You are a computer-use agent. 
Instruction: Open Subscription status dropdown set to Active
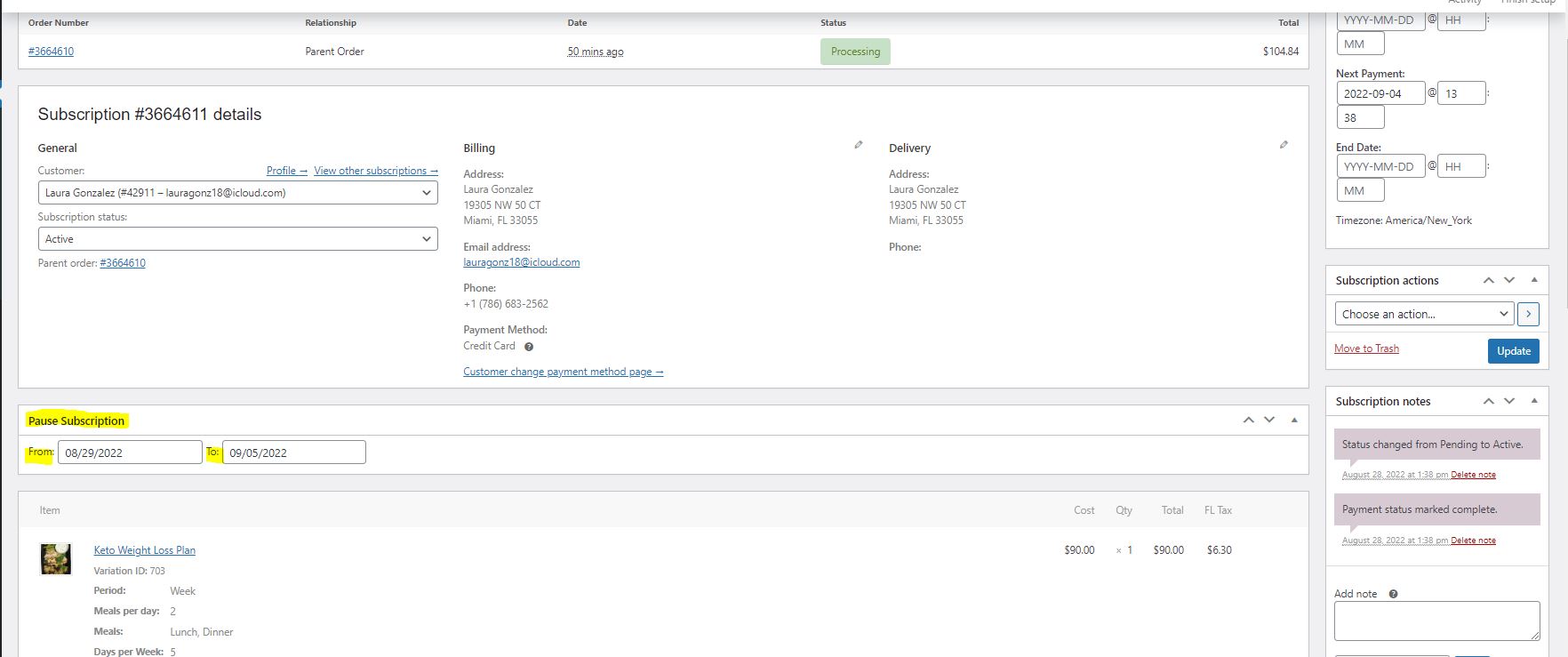click(x=237, y=238)
